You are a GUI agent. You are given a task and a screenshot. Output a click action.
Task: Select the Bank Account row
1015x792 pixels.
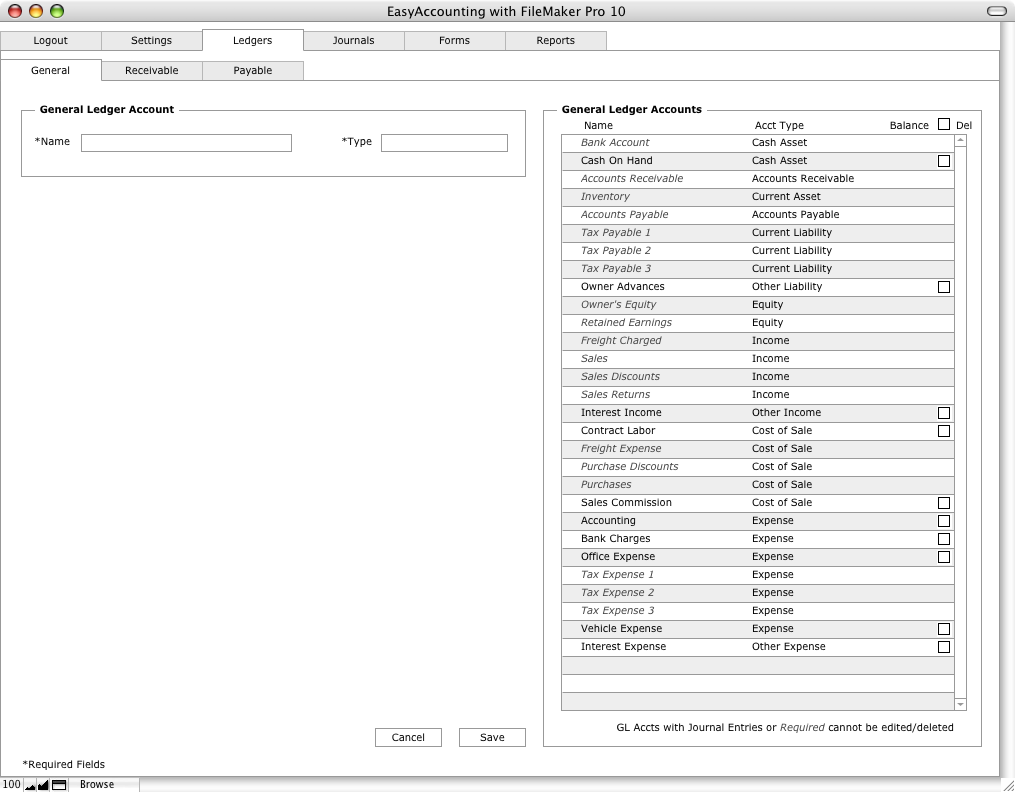pyautogui.click(x=758, y=142)
